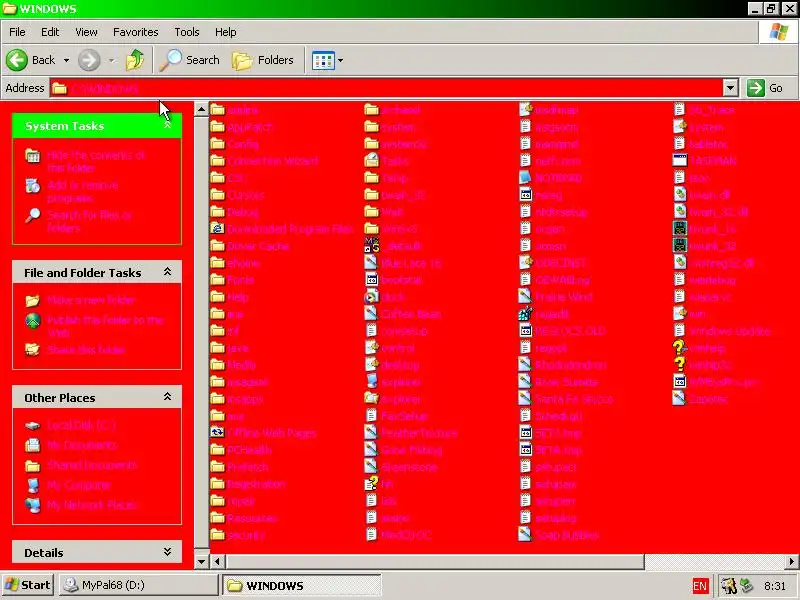
Task: Click the WINDOWS taskbar button
Action: pos(301,585)
